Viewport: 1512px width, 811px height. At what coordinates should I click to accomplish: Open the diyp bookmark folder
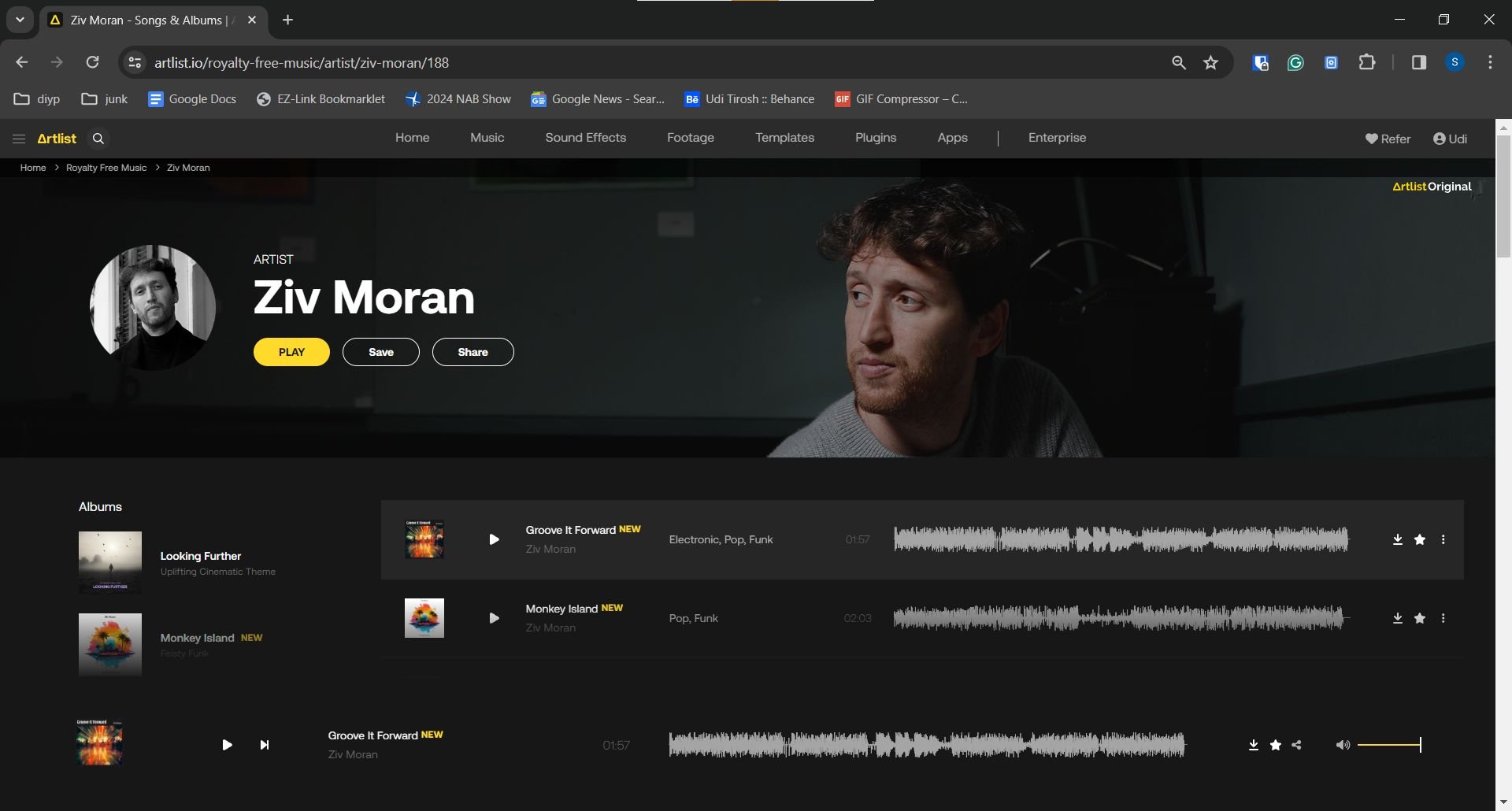coord(37,98)
